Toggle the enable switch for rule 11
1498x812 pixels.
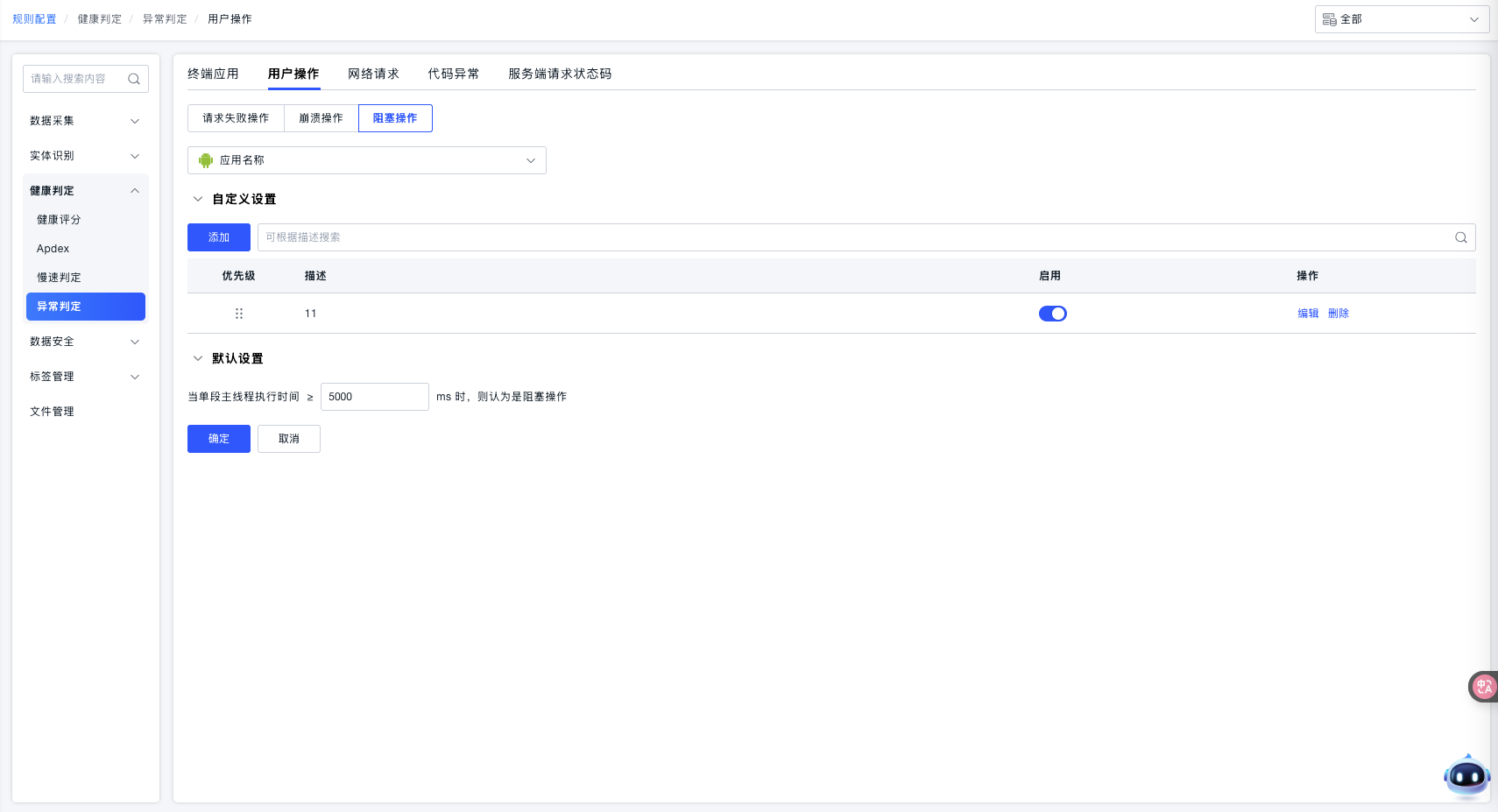tap(1052, 314)
